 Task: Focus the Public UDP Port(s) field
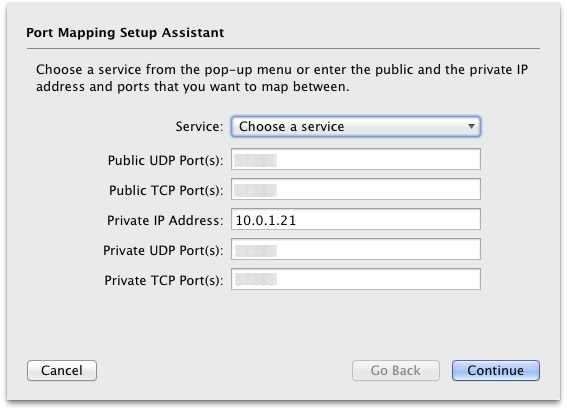[x=356, y=159]
